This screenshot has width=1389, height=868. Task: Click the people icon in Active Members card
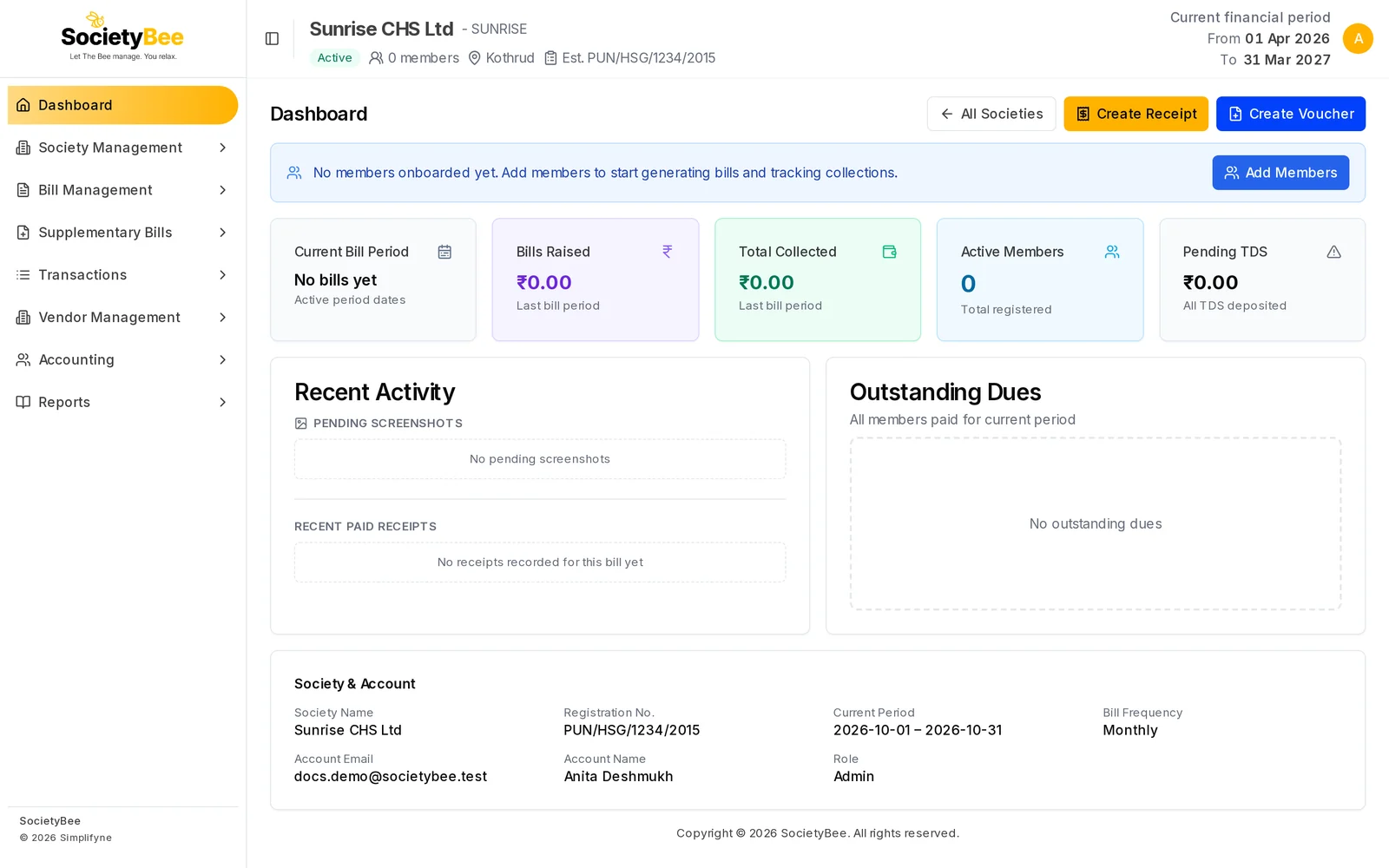click(x=1112, y=252)
